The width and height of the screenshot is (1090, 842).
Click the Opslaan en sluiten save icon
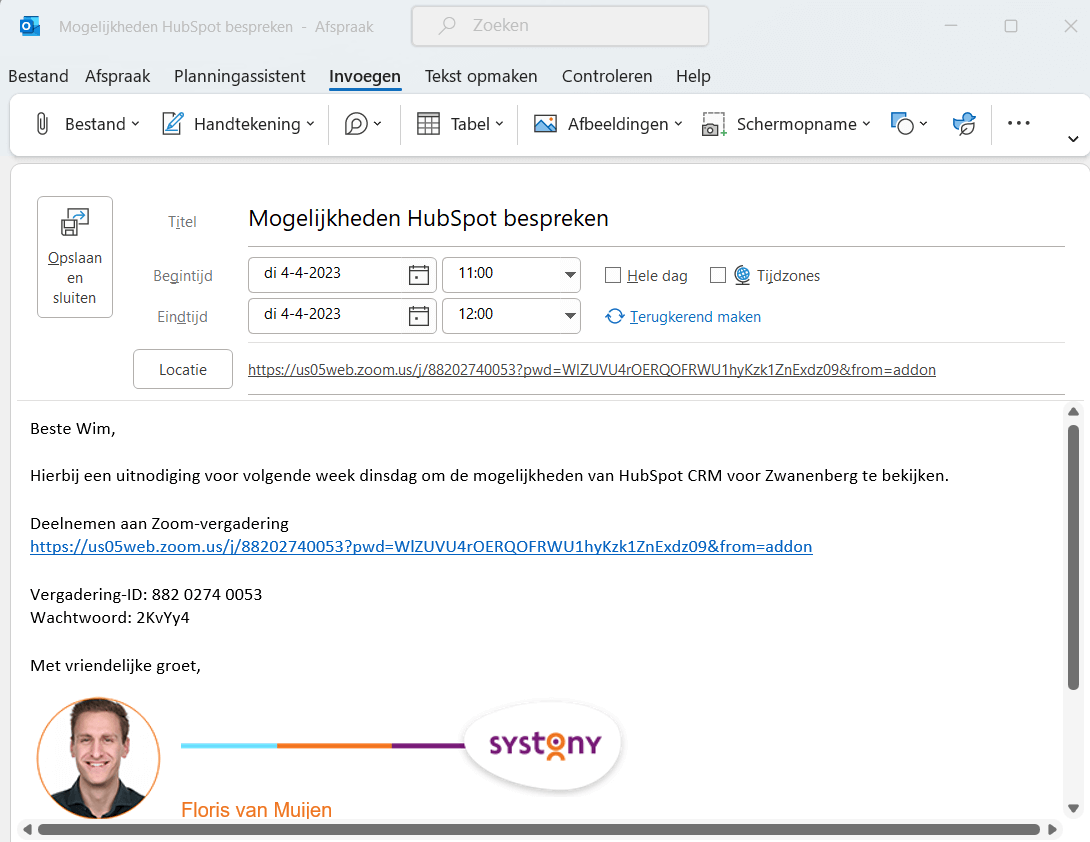coord(75,222)
